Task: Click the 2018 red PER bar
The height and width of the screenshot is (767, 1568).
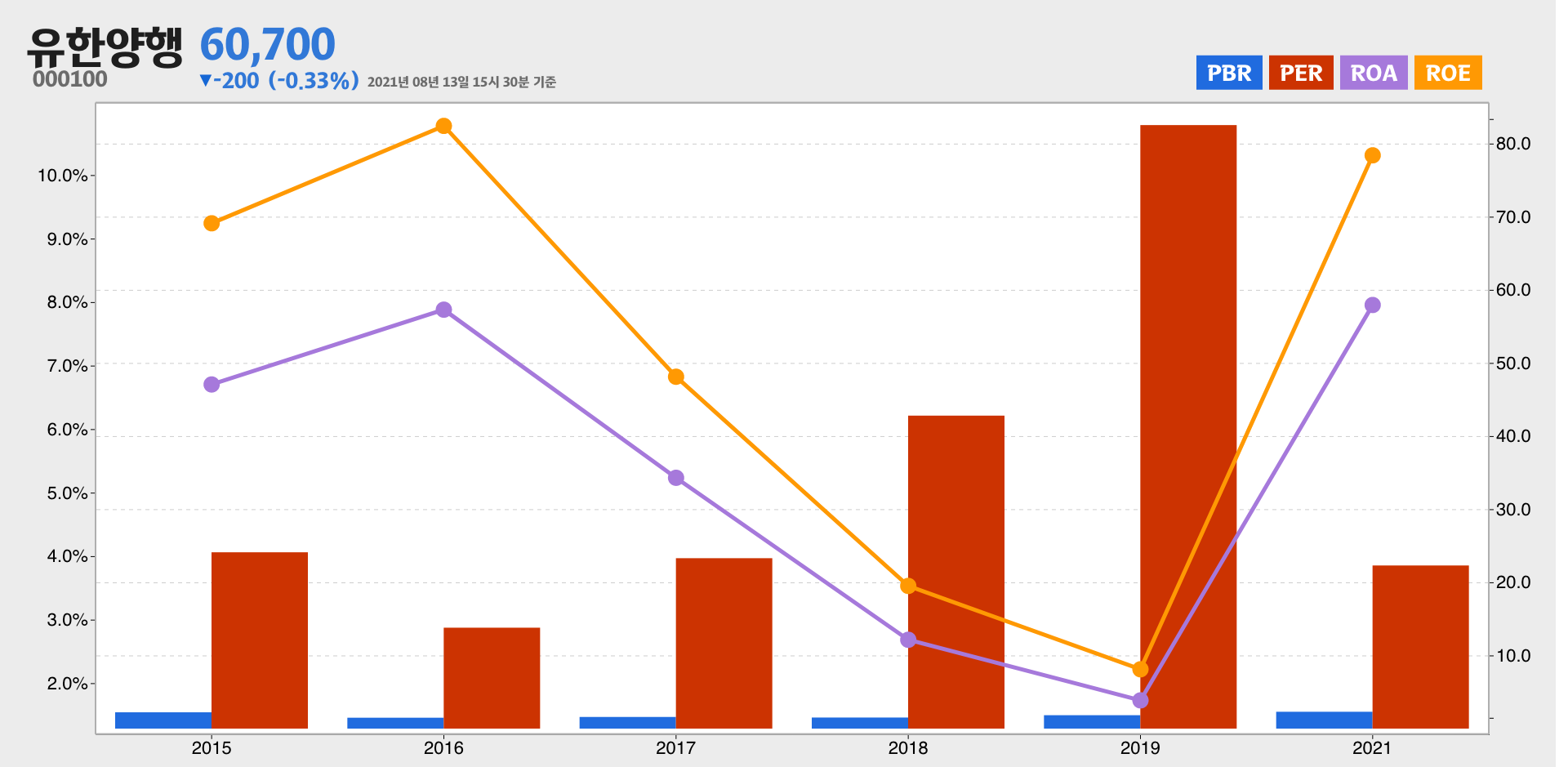Action: click(956, 572)
